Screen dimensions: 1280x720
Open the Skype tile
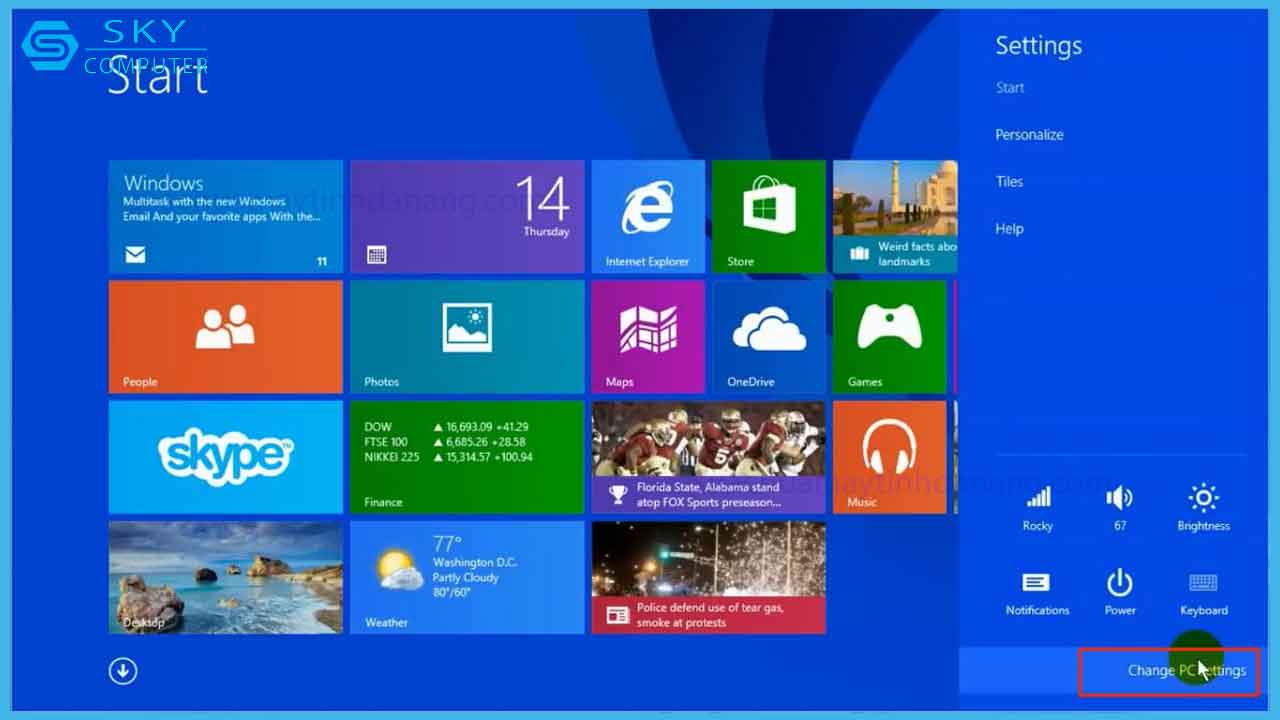coord(225,456)
